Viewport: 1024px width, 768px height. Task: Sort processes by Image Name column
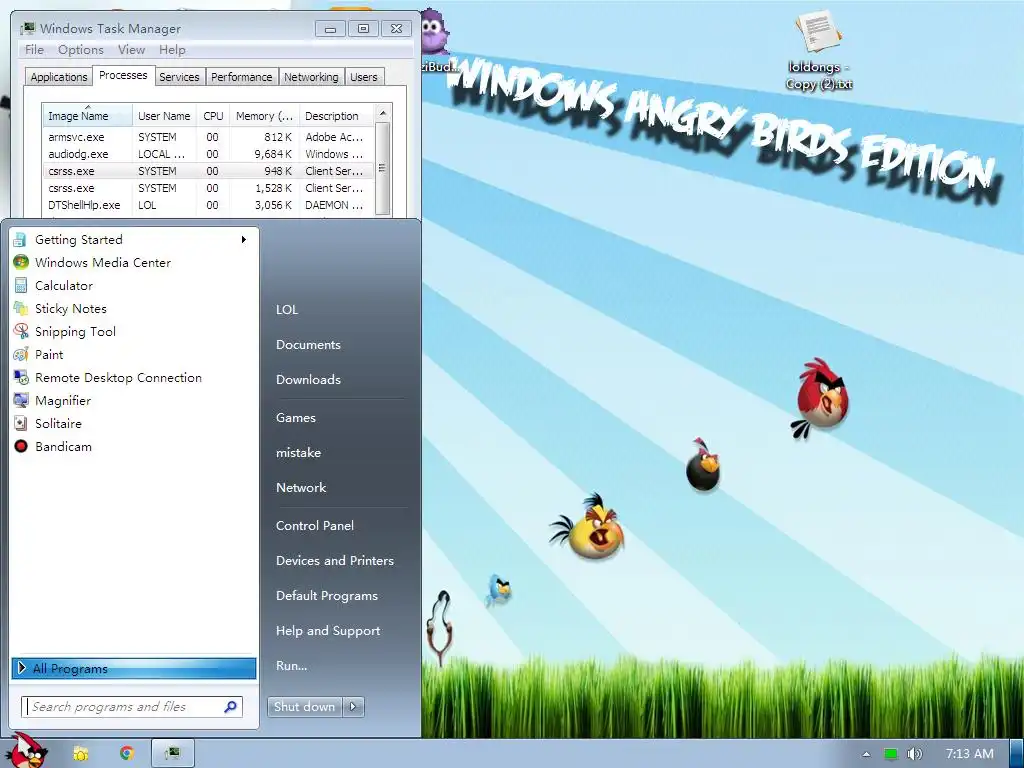87,116
